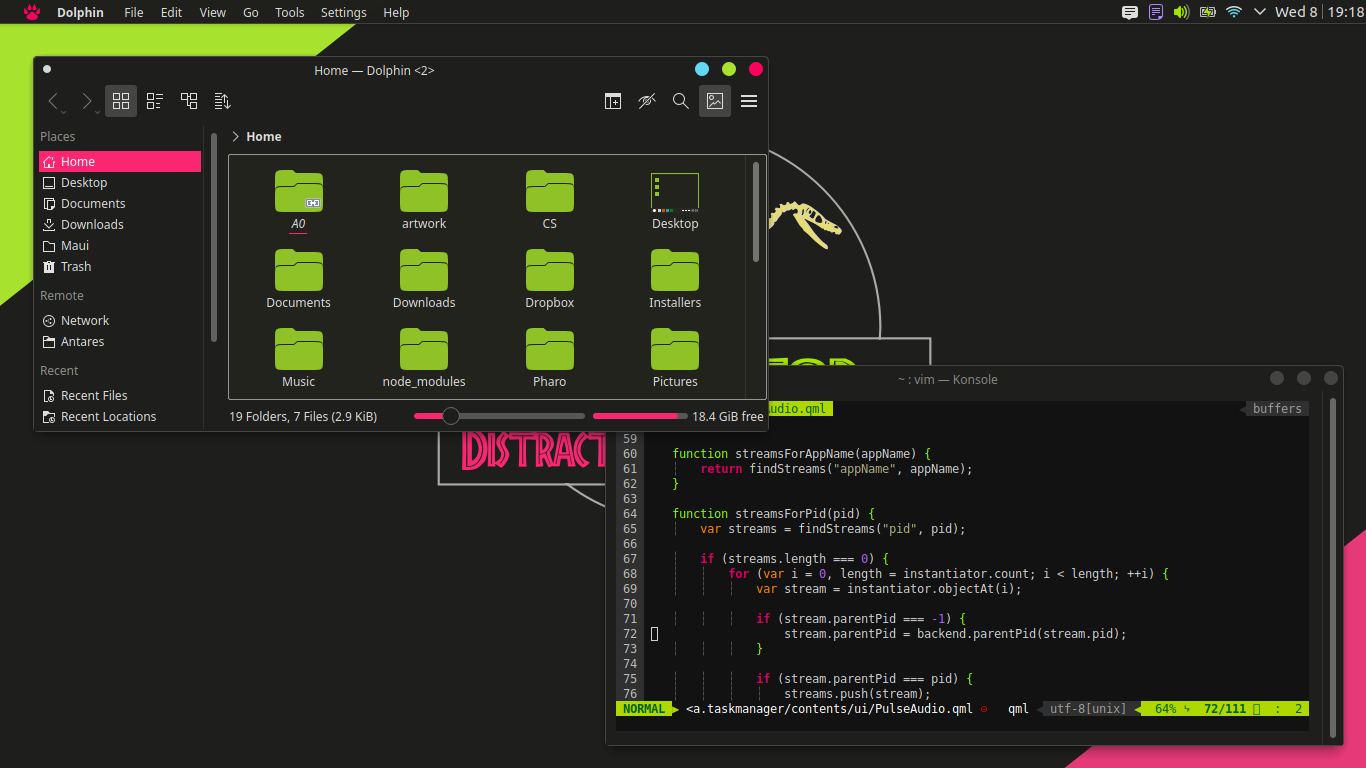
Task: Open the search bar in Dolphin
Action: [681, 100]
